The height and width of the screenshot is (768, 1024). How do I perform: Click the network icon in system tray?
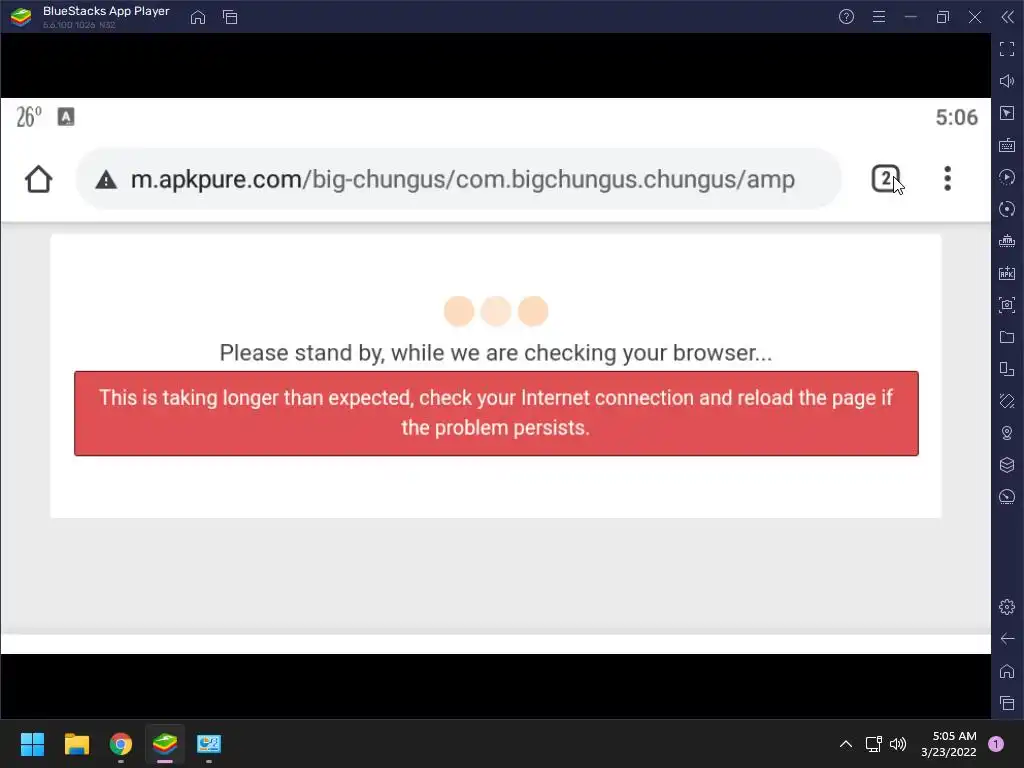tap(873, 744)
